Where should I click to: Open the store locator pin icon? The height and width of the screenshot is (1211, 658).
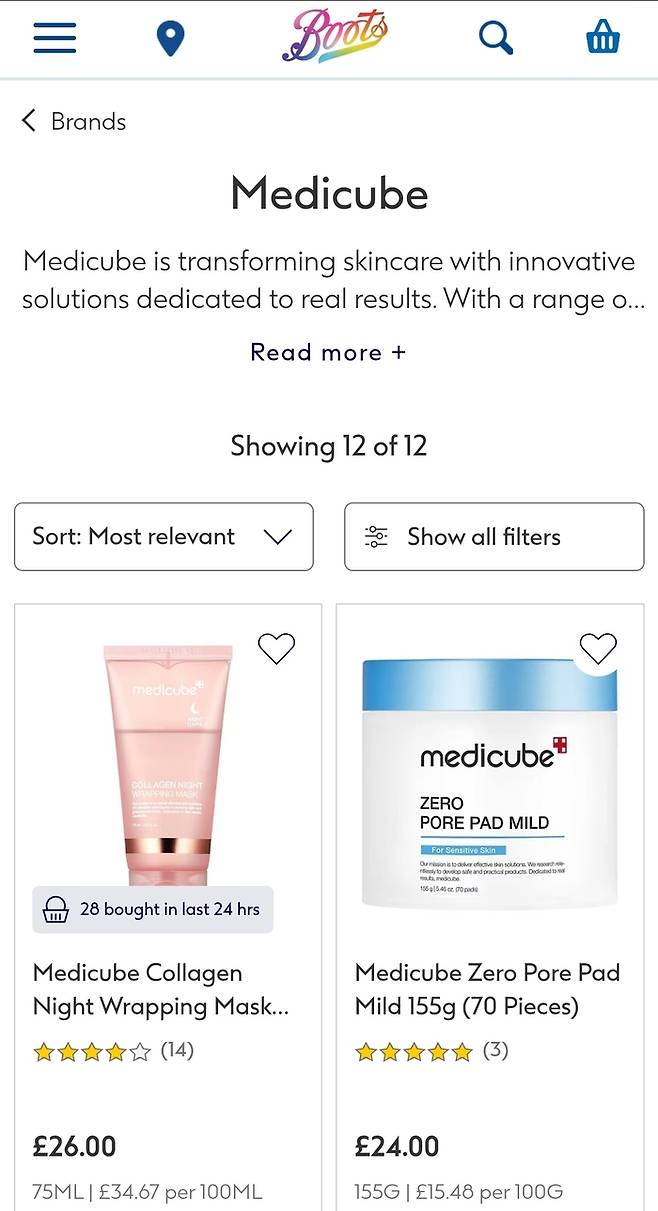pyautogui.click(x=171, y=39)
